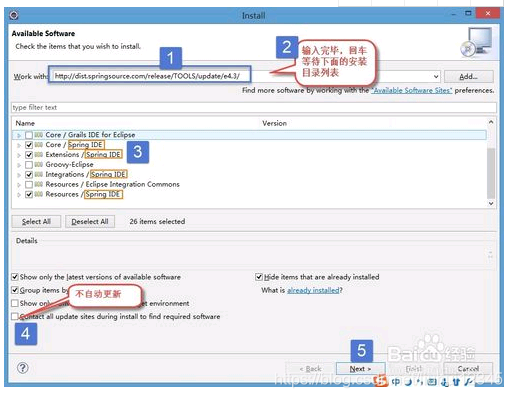Click the Next > button

360,369
